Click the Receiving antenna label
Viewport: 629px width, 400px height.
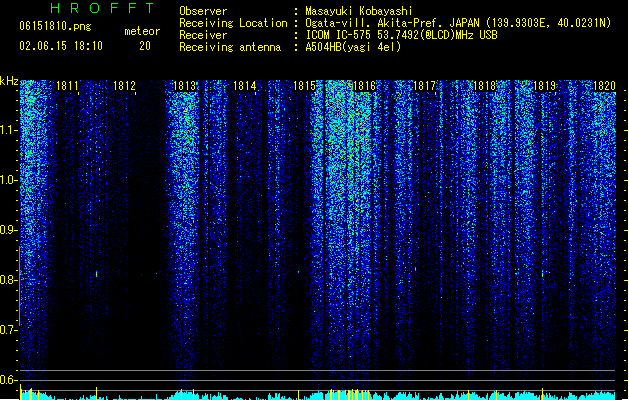point(230,47)
